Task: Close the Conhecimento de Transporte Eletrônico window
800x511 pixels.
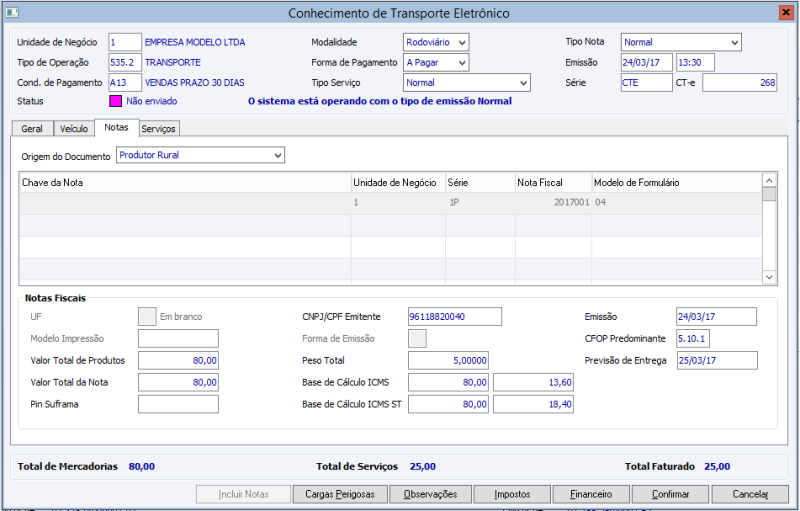Action: 786,13
